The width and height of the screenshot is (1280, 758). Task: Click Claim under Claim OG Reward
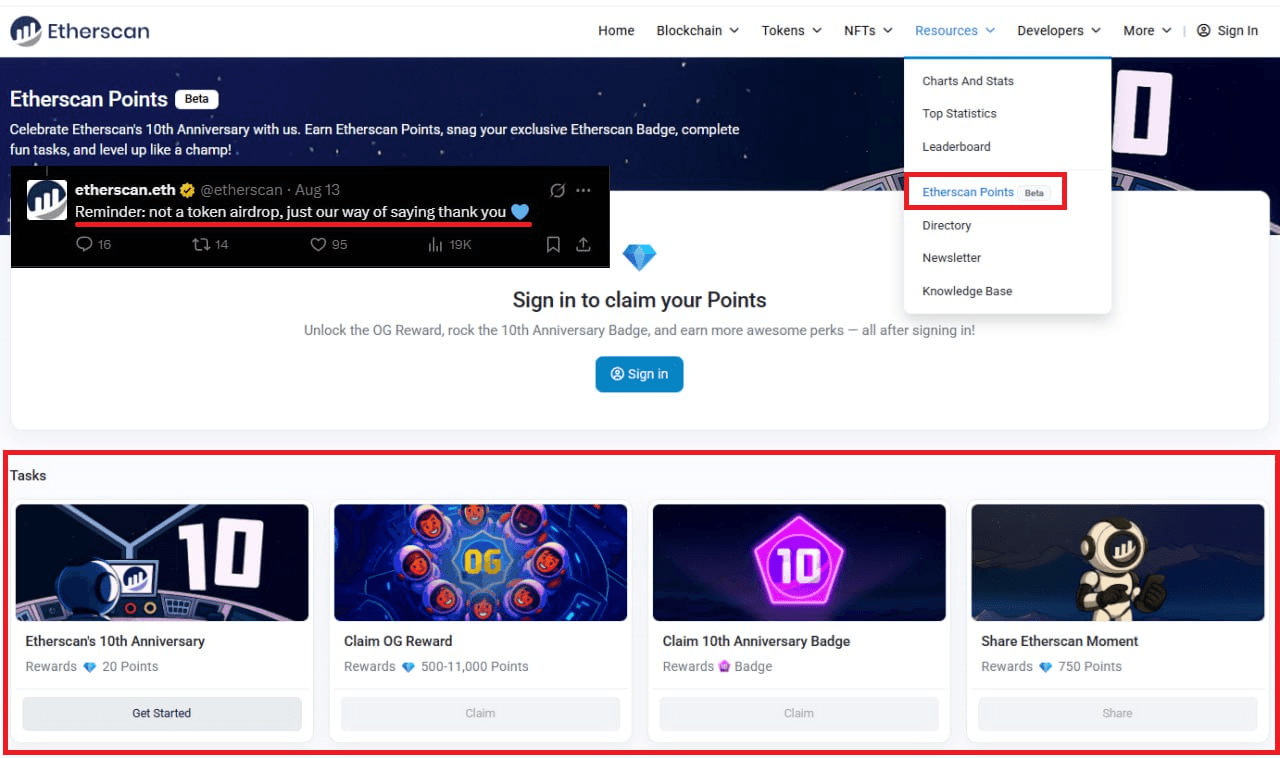[x=480, y=714]
